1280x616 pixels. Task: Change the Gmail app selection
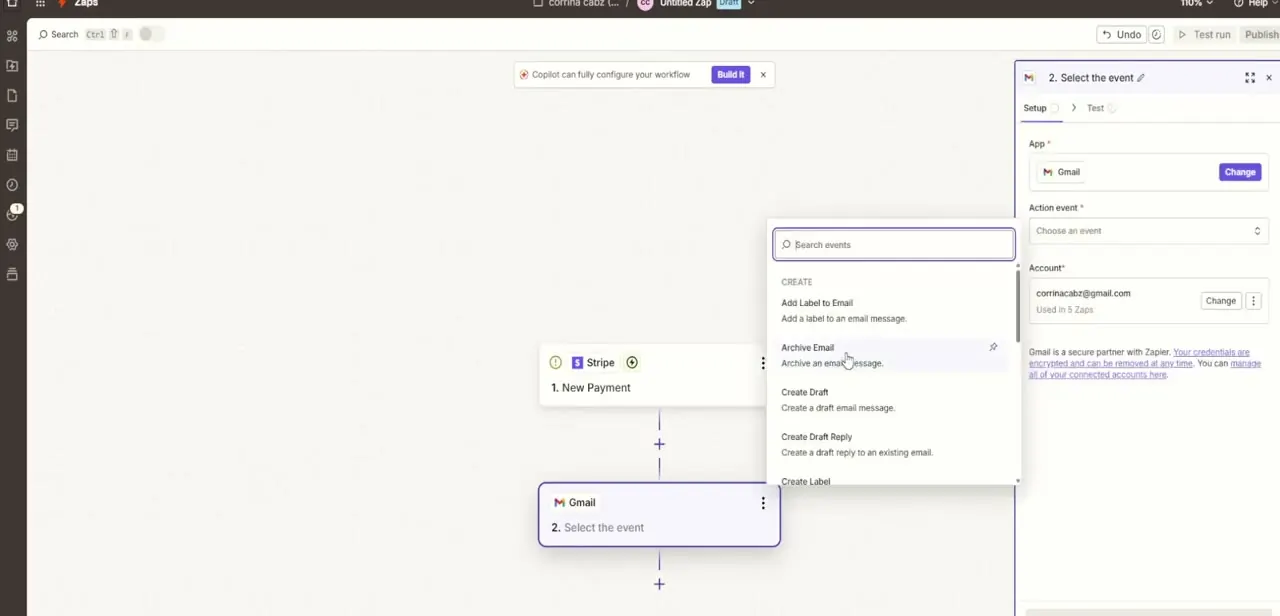(x=1240, y=172)
